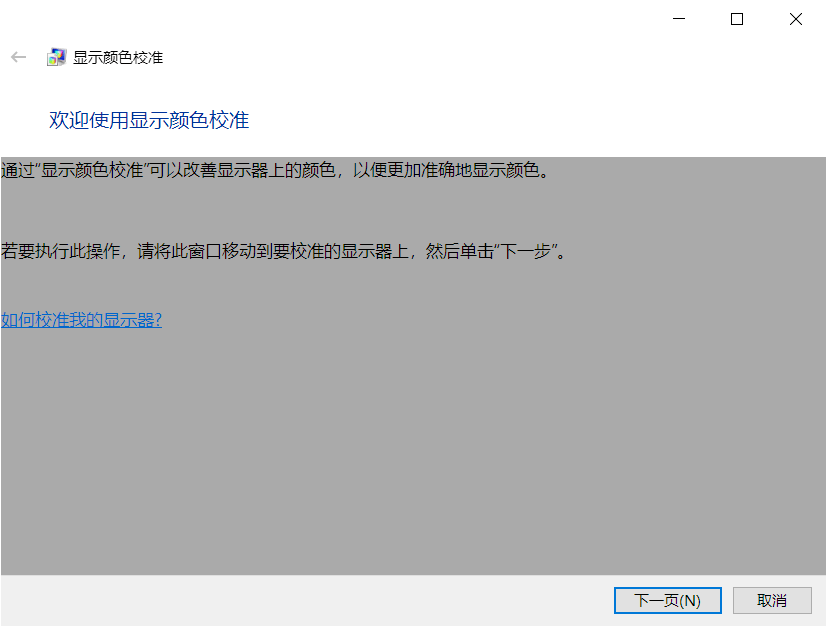
Task: Maximize the calibration window
Action: [737, 19]
